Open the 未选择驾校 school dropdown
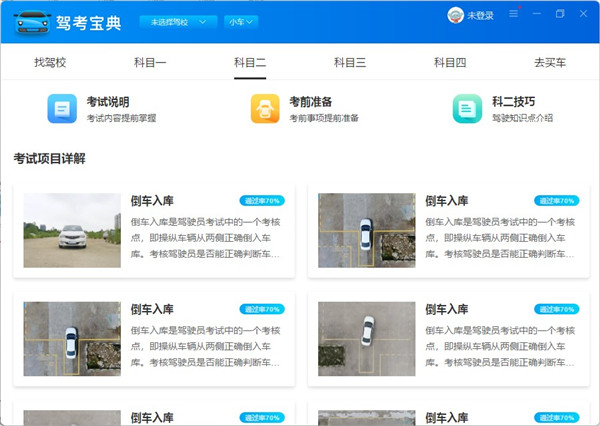 point(178,22)
